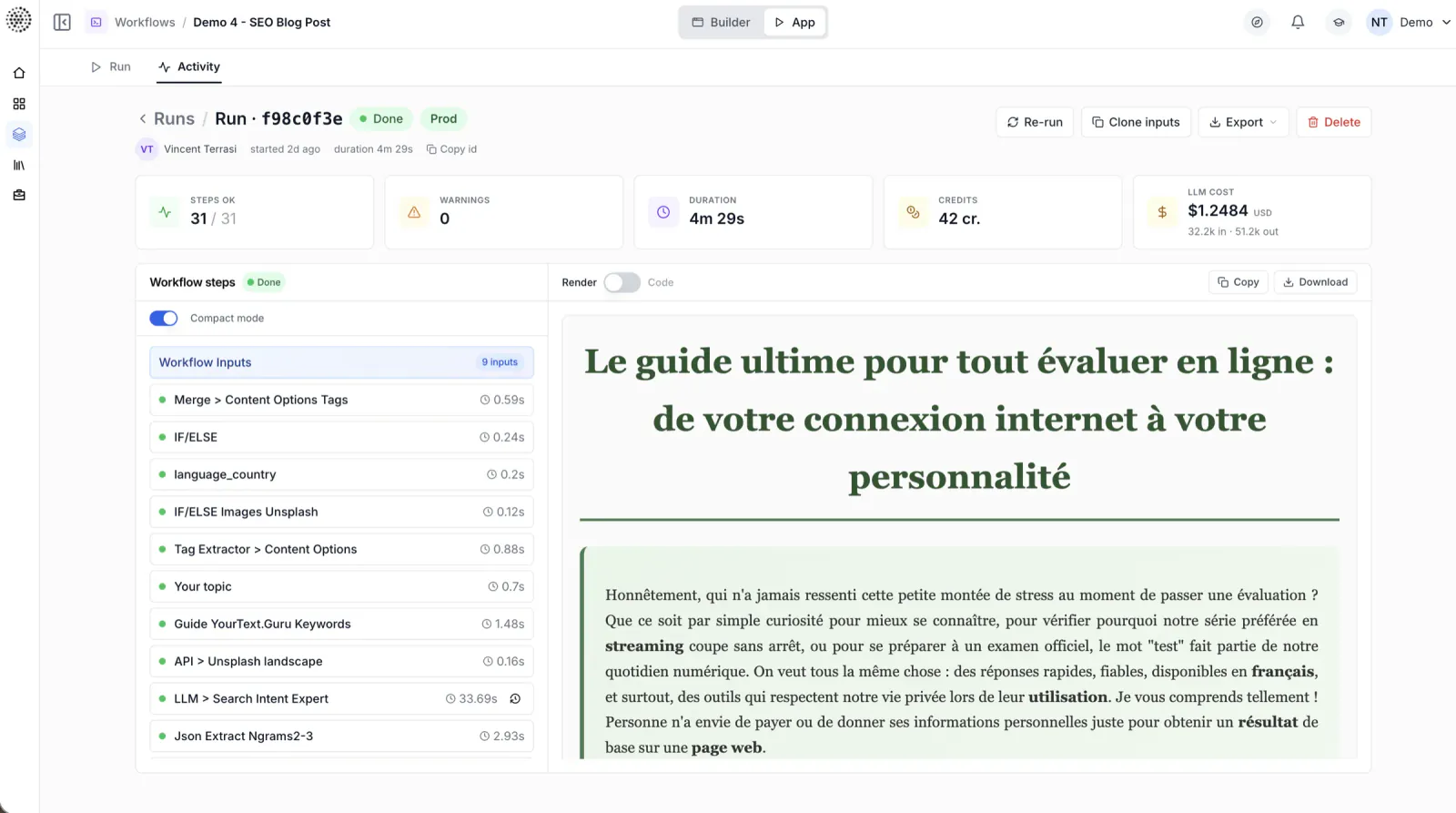1456x813 pixels.
Task: Collapse the left sidebar panel icon
Action: (62, 22)
